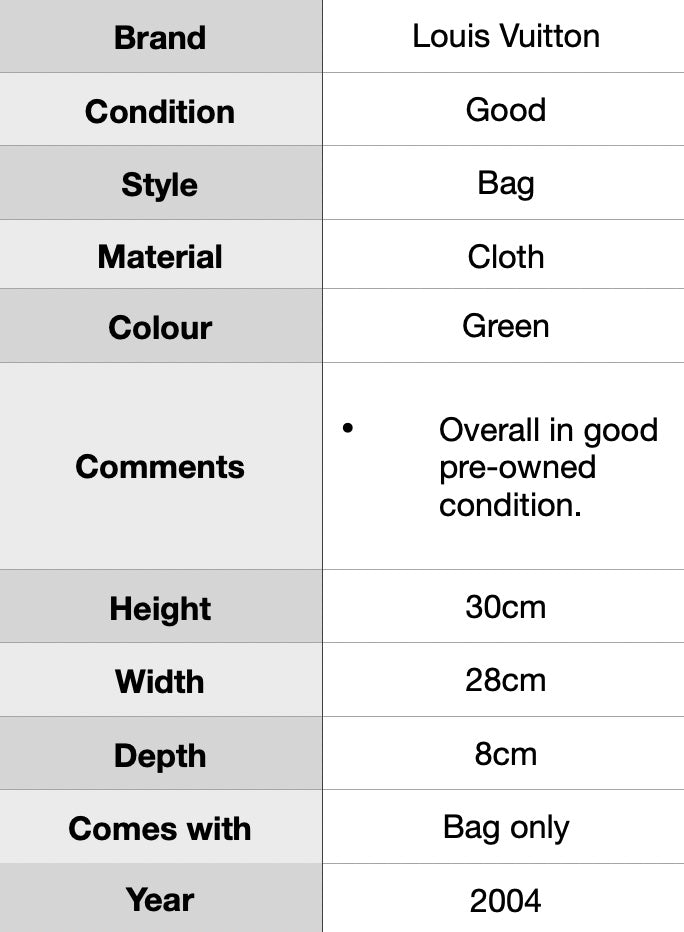Click the Colour label cell
684x932 pixels.
(x=160, y=328)
